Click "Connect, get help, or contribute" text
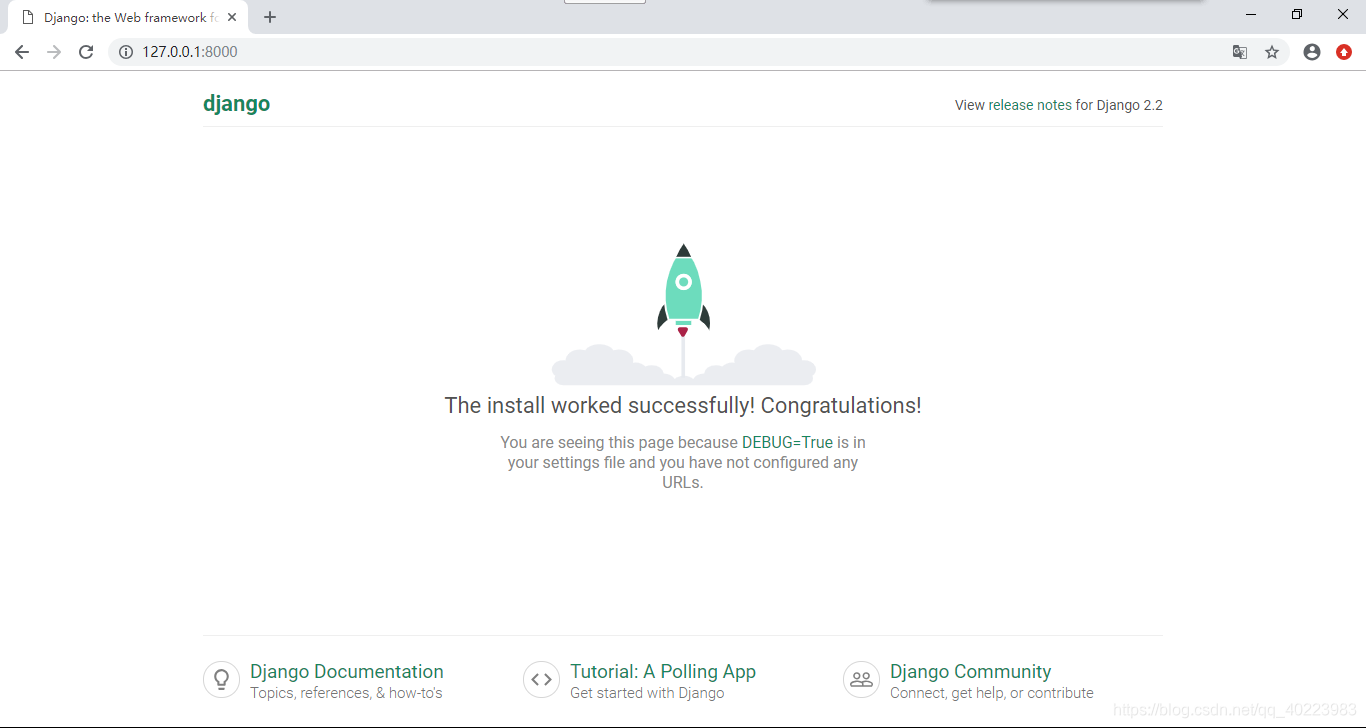Screen dimensions: 1366x728 (x=992, y=693)
